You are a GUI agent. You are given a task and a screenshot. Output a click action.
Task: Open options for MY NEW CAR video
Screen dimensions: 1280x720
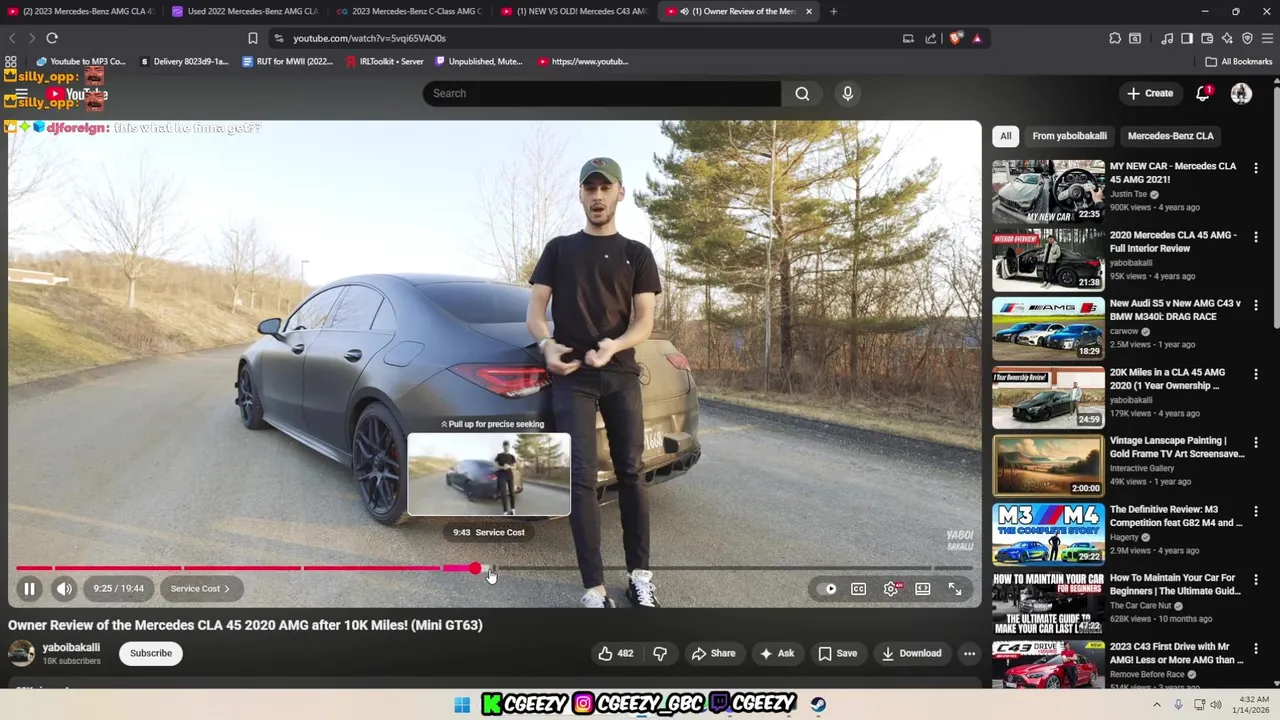tap(1256, 168)
